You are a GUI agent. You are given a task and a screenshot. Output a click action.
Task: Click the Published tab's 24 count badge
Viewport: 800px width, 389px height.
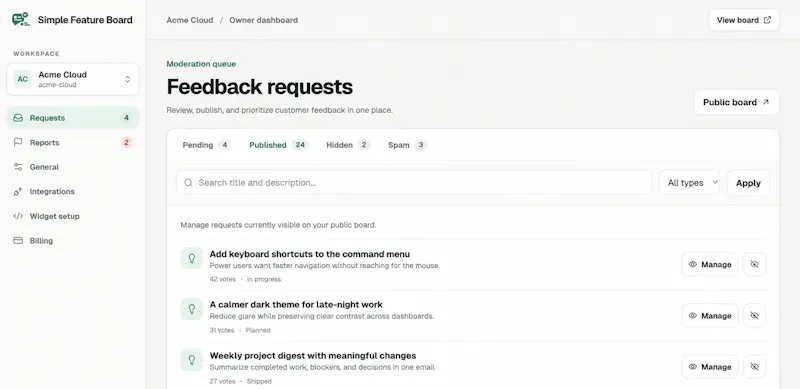click(x=300, y=145)
